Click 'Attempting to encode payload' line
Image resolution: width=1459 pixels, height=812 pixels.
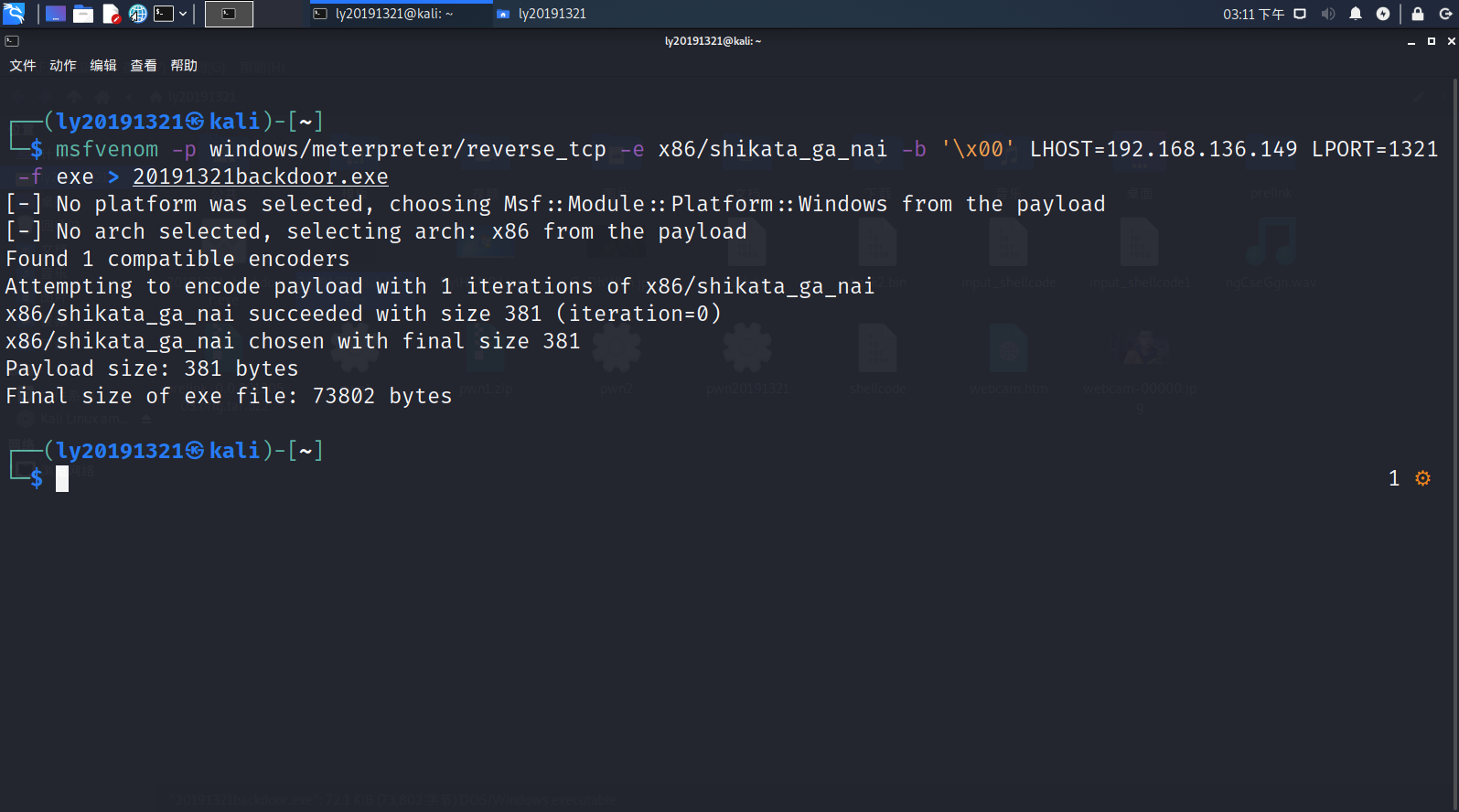tap(440, 286)
